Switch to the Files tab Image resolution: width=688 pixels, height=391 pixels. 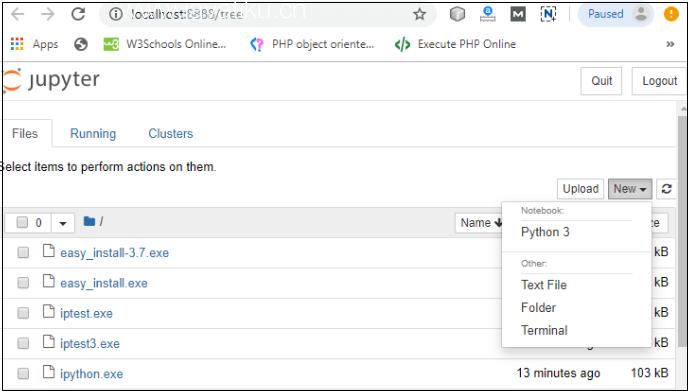(x=25, y=133)
